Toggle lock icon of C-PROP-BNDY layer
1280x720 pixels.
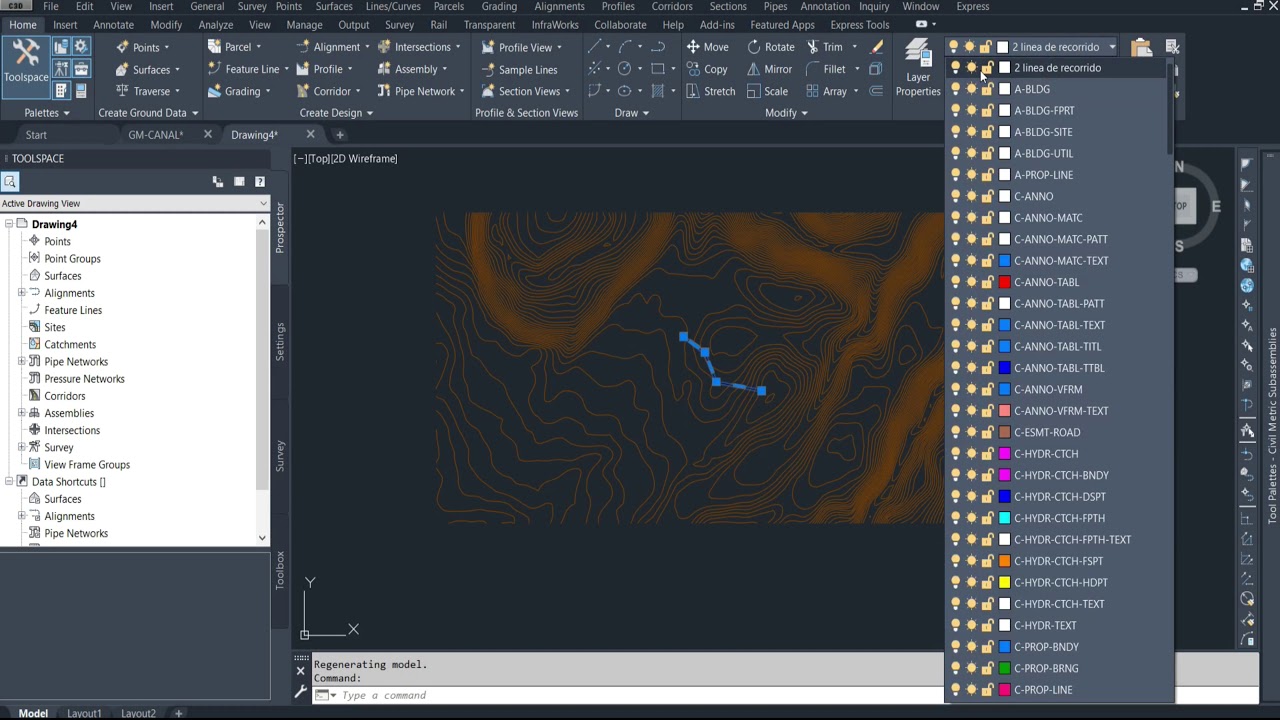click(x=987, y=647)
